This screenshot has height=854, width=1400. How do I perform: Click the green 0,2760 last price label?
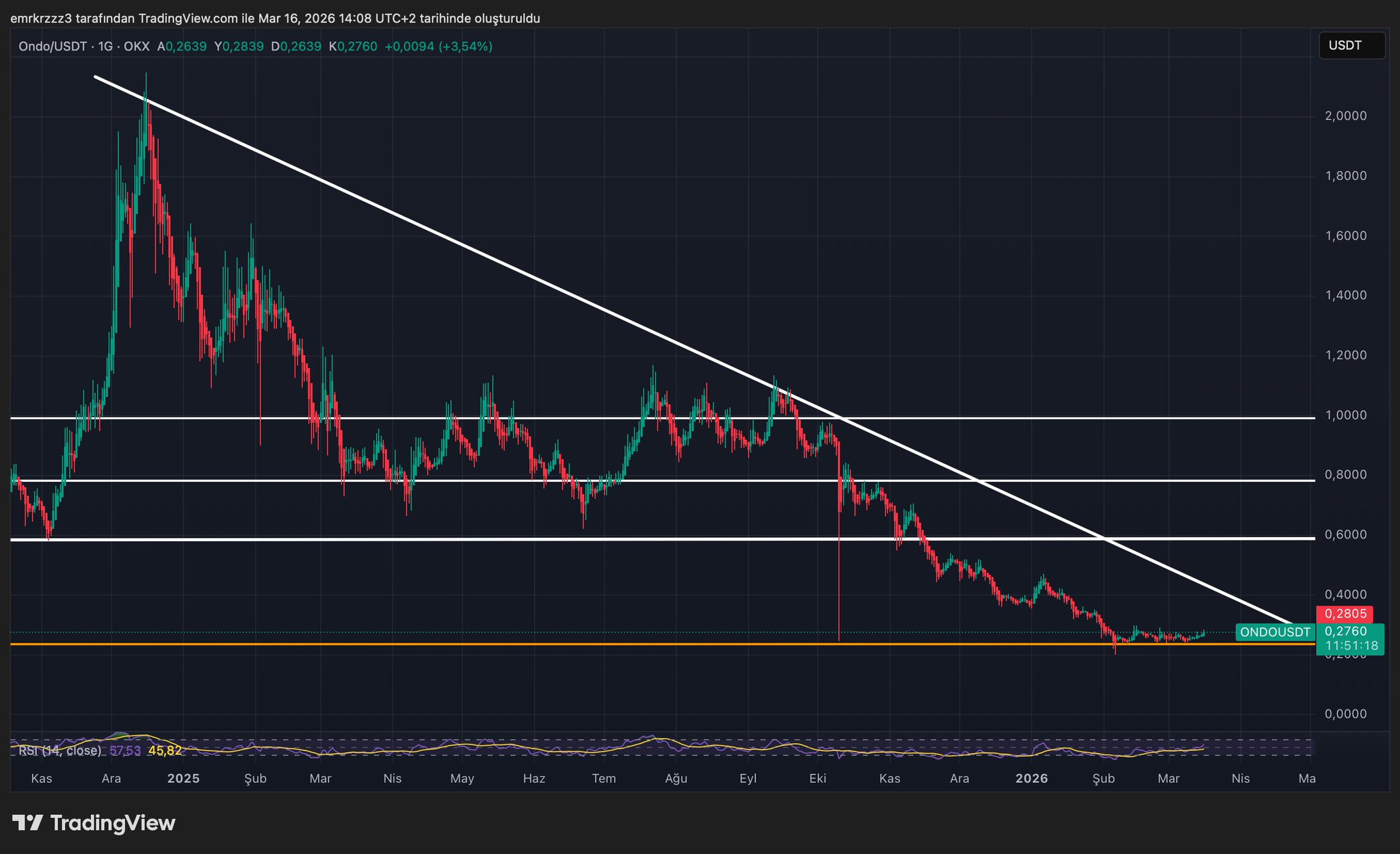(x=1345, y=631)
